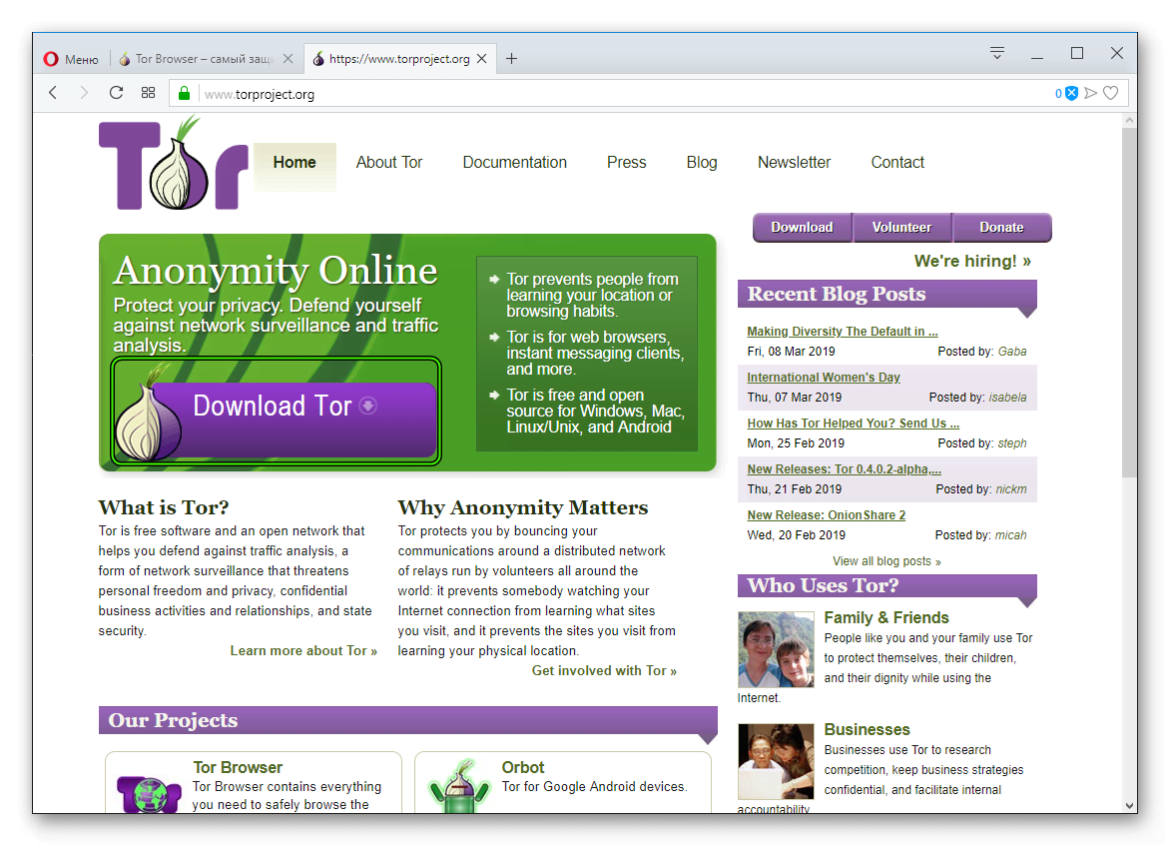Click the Donate button
Viewport: 1170px width, 846px height.
pyautogui.click(x=1001, y=228)
